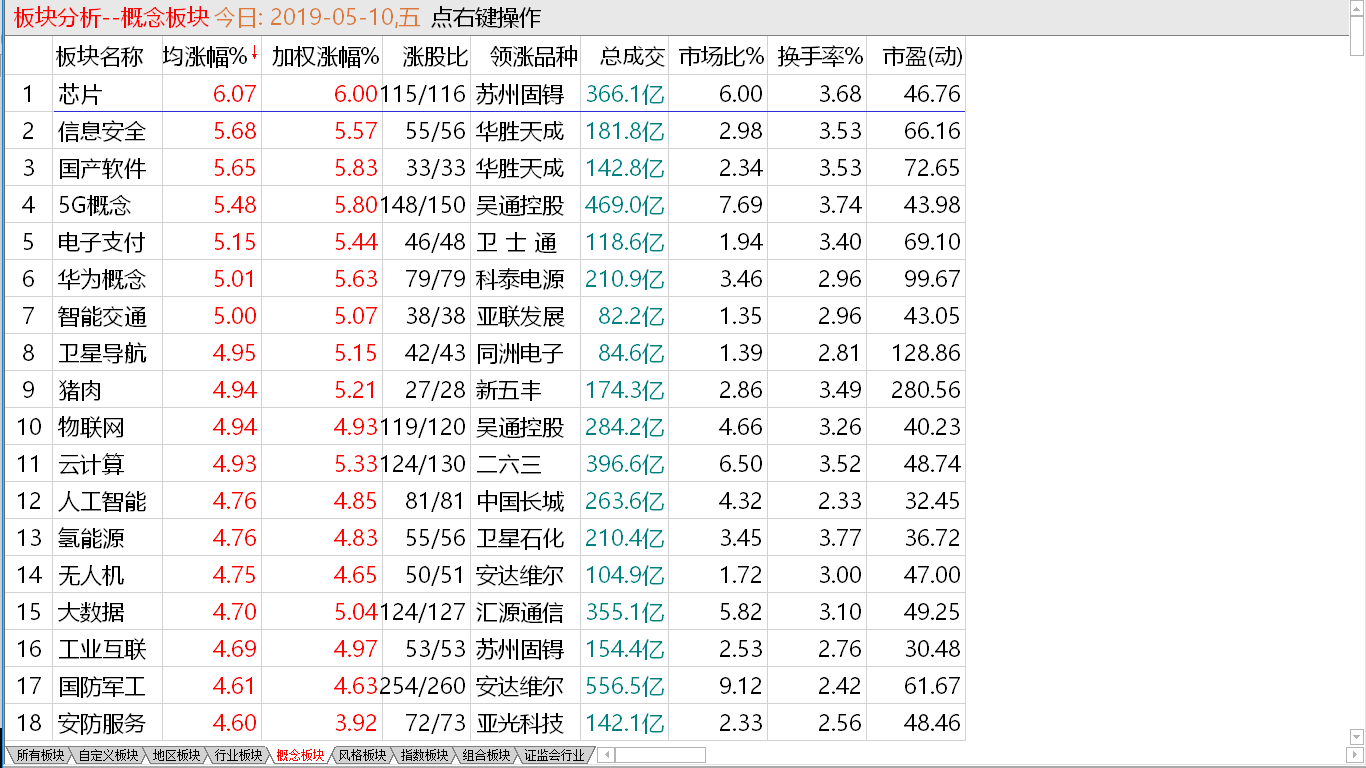Click the 领涨品种 column header
Image resolution: width=1366 pixels, height=768 pixels.
pos(534,57)
